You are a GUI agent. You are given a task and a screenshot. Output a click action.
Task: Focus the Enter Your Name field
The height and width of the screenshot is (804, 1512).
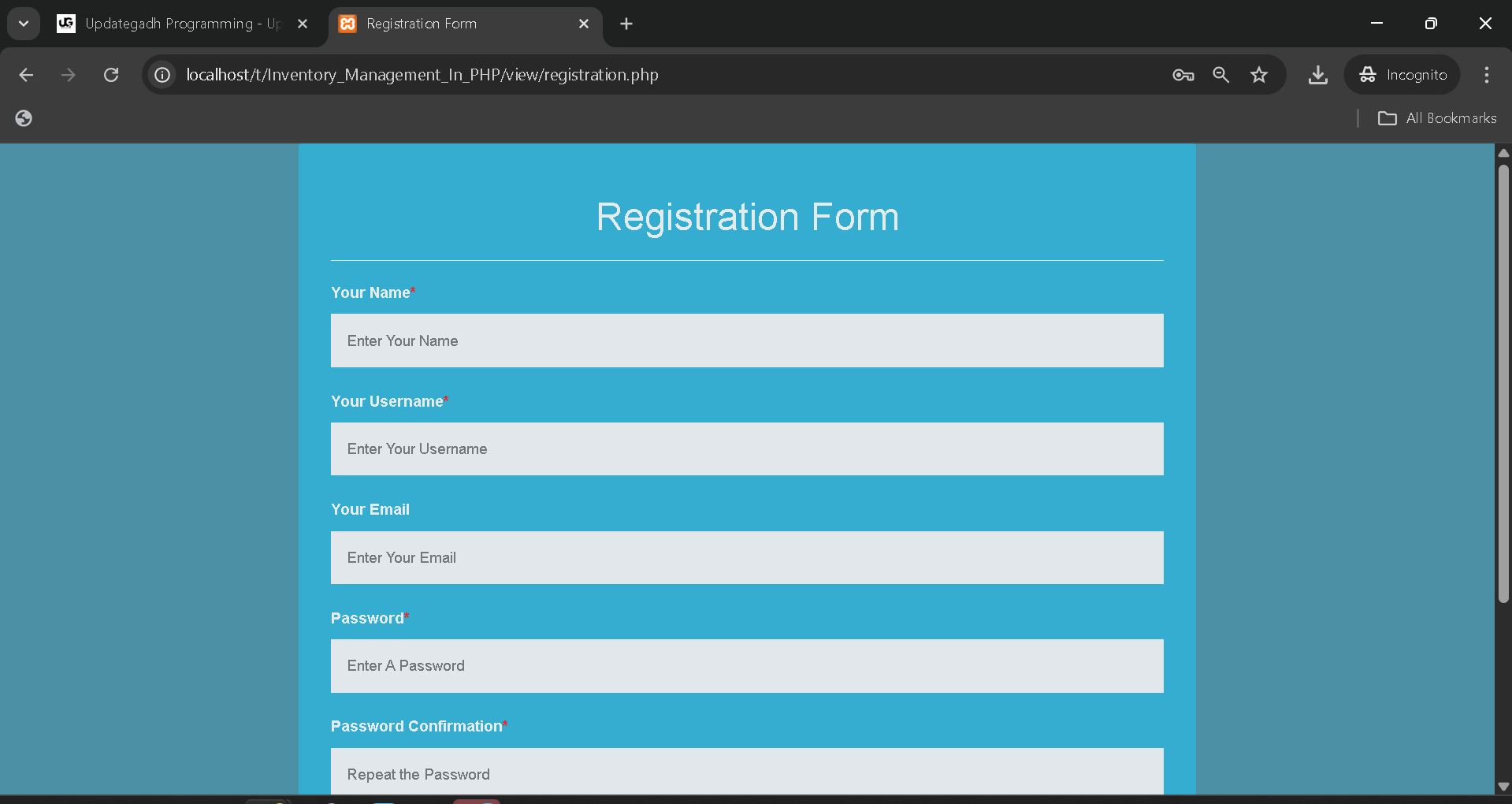point(746,341)
